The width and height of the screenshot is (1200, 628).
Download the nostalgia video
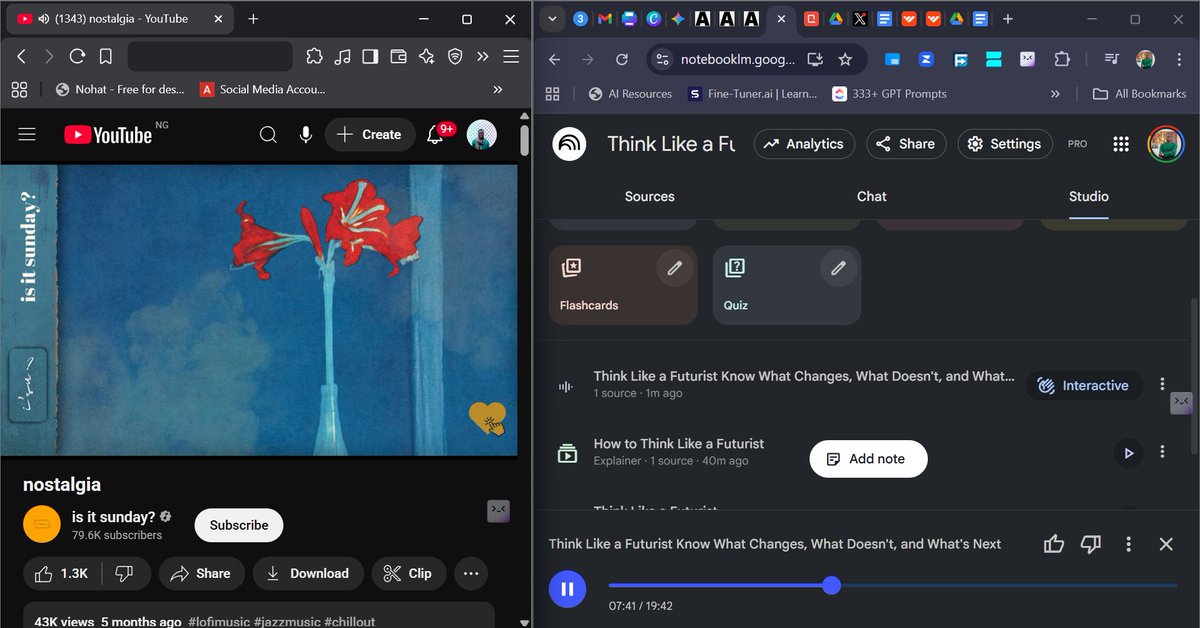(308, 573)
